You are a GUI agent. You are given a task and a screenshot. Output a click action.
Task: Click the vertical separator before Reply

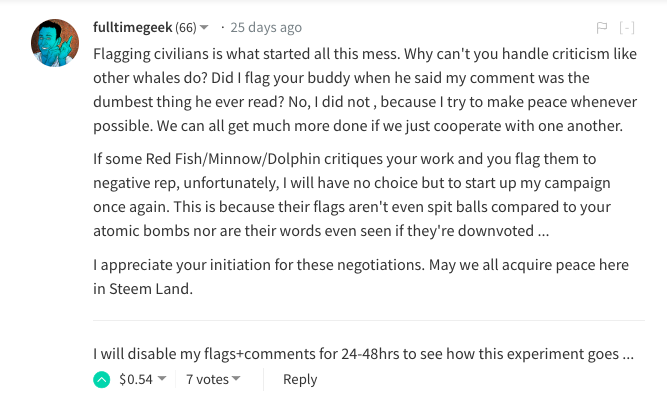tap(264, 379)
